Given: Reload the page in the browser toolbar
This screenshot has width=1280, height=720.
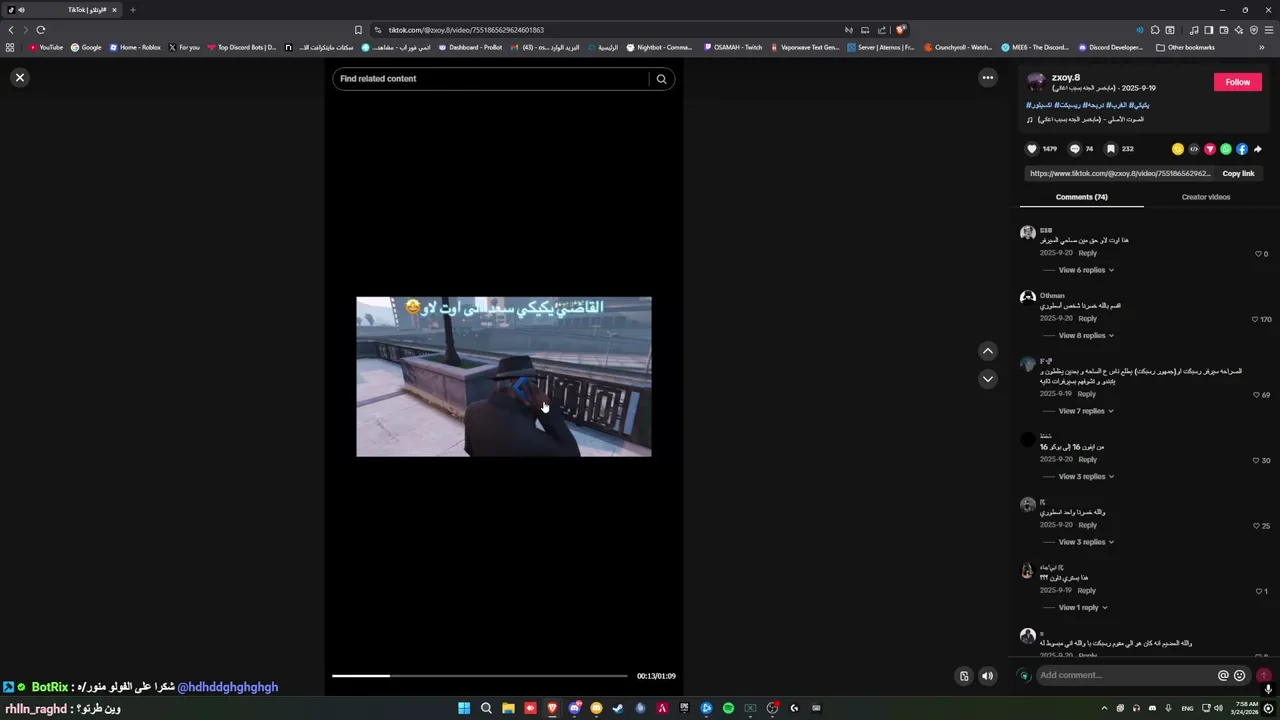Looking at the screenshot, I should [41, 30].
